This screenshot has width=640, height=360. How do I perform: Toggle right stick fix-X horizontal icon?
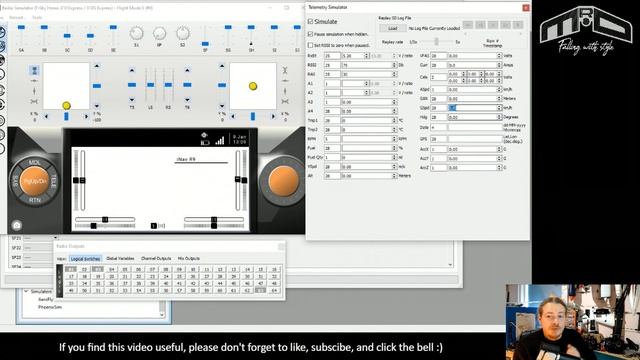pyautogui.click(x=285, y=81)
